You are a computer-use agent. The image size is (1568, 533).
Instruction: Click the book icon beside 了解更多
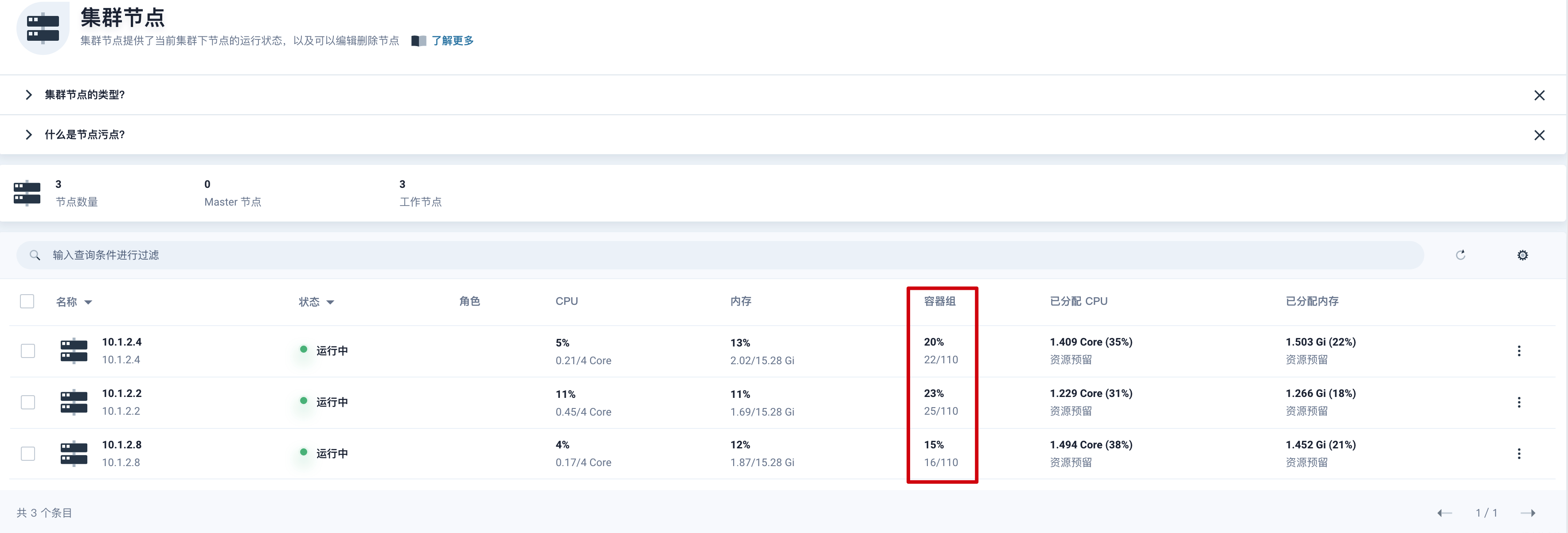click(419, 41)
